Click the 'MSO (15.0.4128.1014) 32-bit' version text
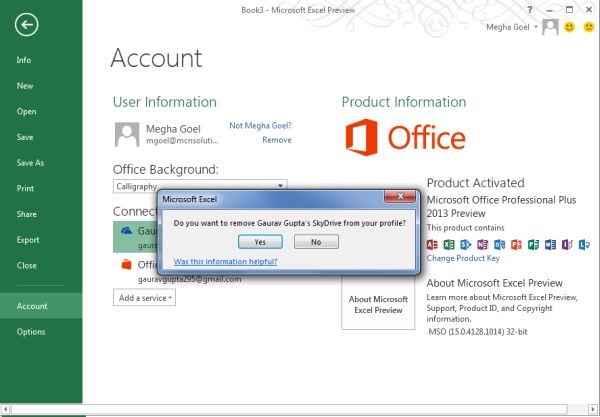The image size is (600, 417). click(478, 332)
